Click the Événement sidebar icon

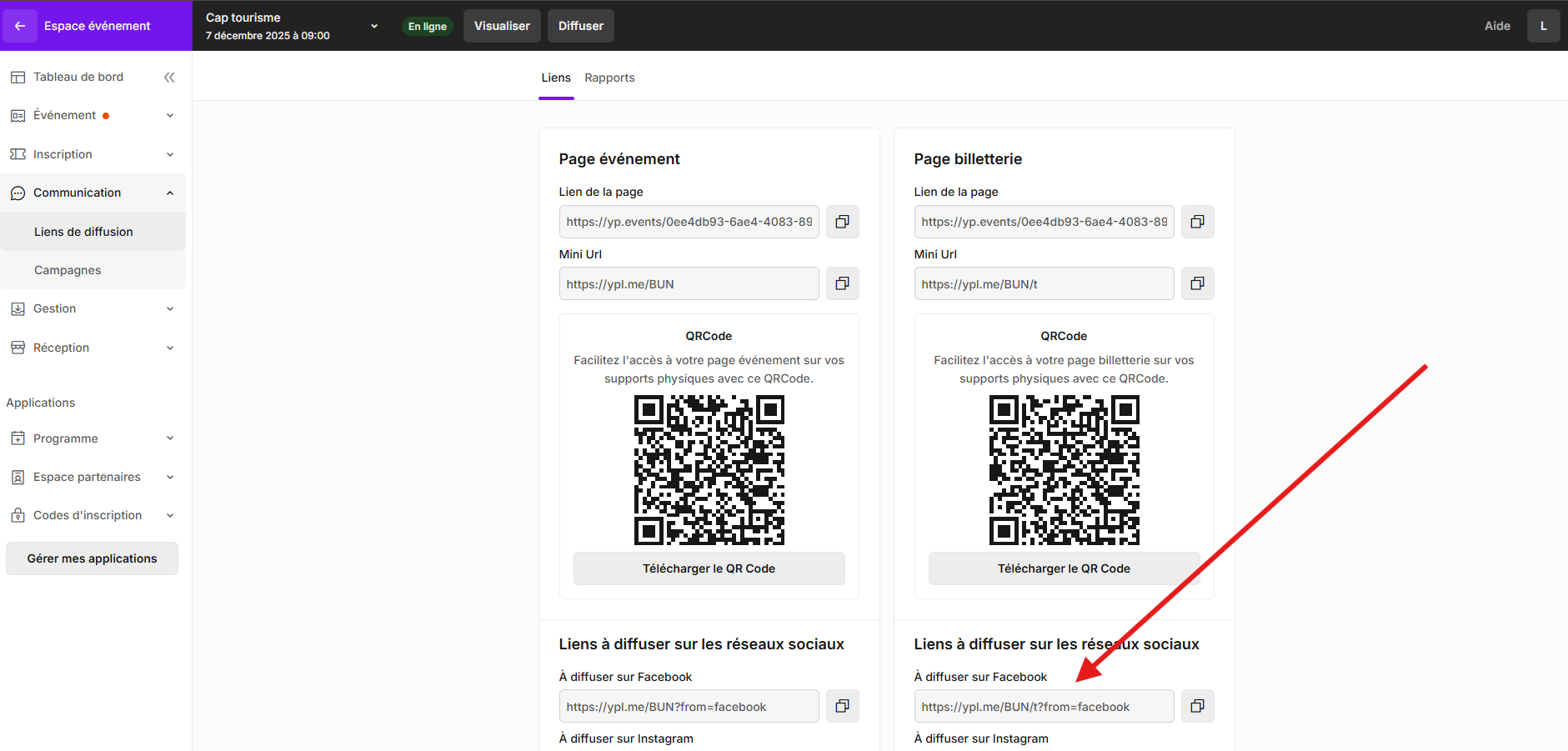pos(18,116)
